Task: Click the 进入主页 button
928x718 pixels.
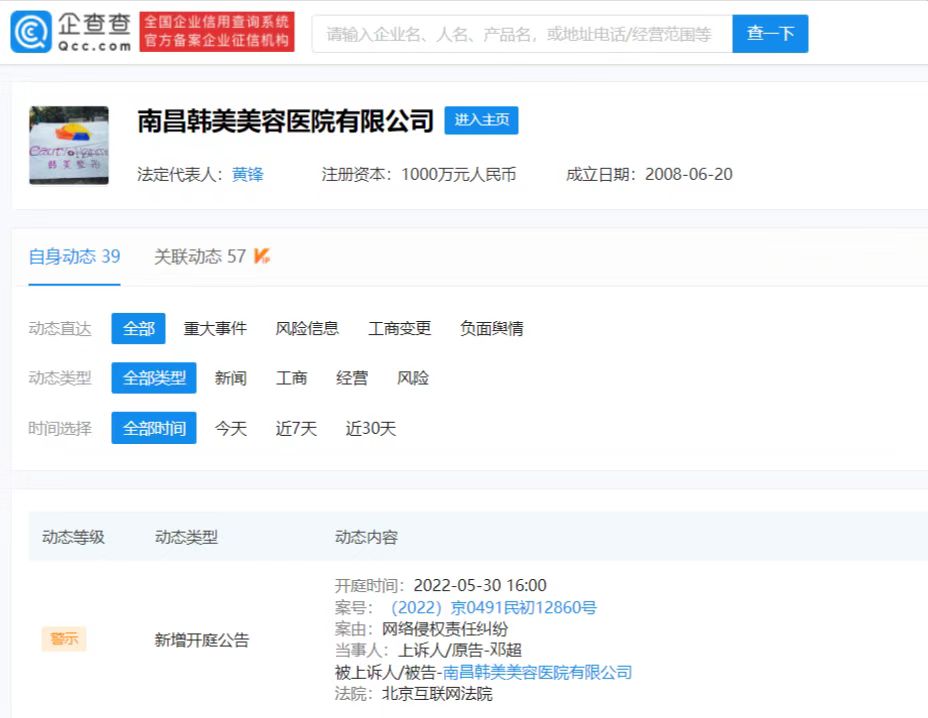Action: [x=481, y=120]
